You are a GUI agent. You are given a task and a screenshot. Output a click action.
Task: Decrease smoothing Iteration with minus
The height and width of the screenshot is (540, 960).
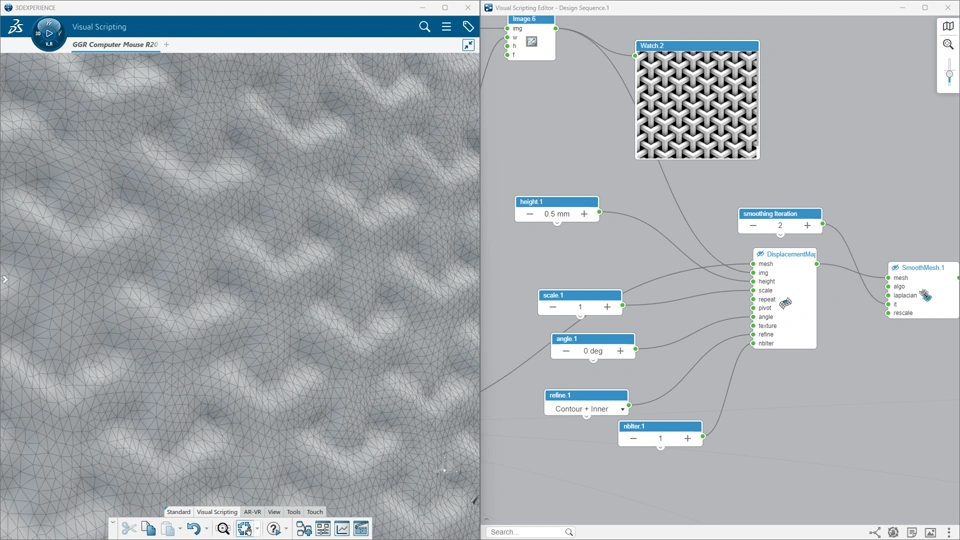coord(753,225)
